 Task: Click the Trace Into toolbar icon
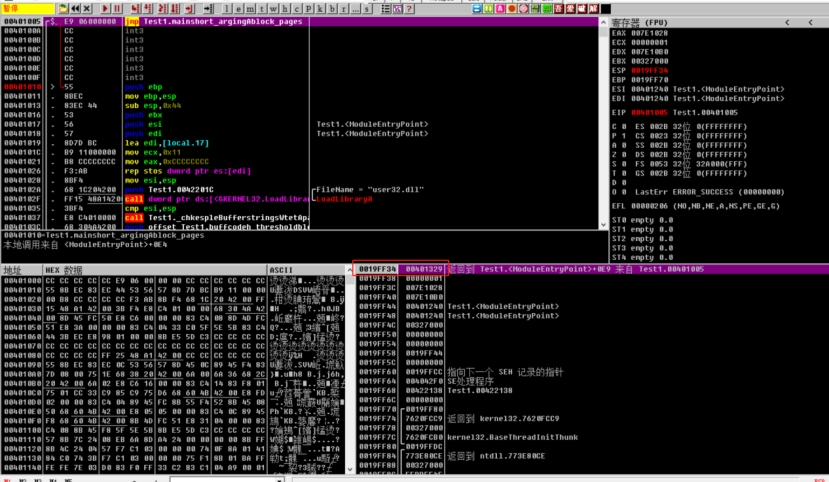click(162, 9)
